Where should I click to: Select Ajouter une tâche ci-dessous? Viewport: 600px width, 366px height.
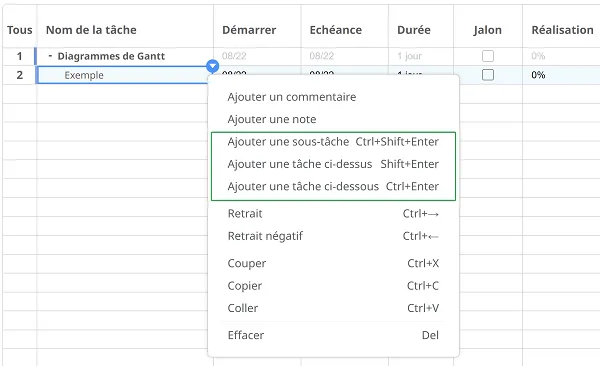(x=333, y=186)
